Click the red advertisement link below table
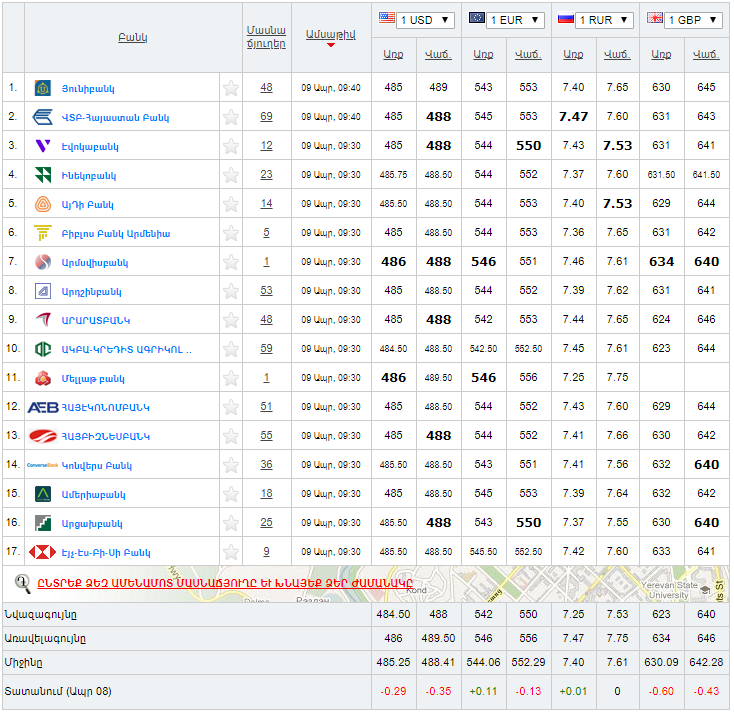This screenshot has height=714, width=734. pos(224,583)
